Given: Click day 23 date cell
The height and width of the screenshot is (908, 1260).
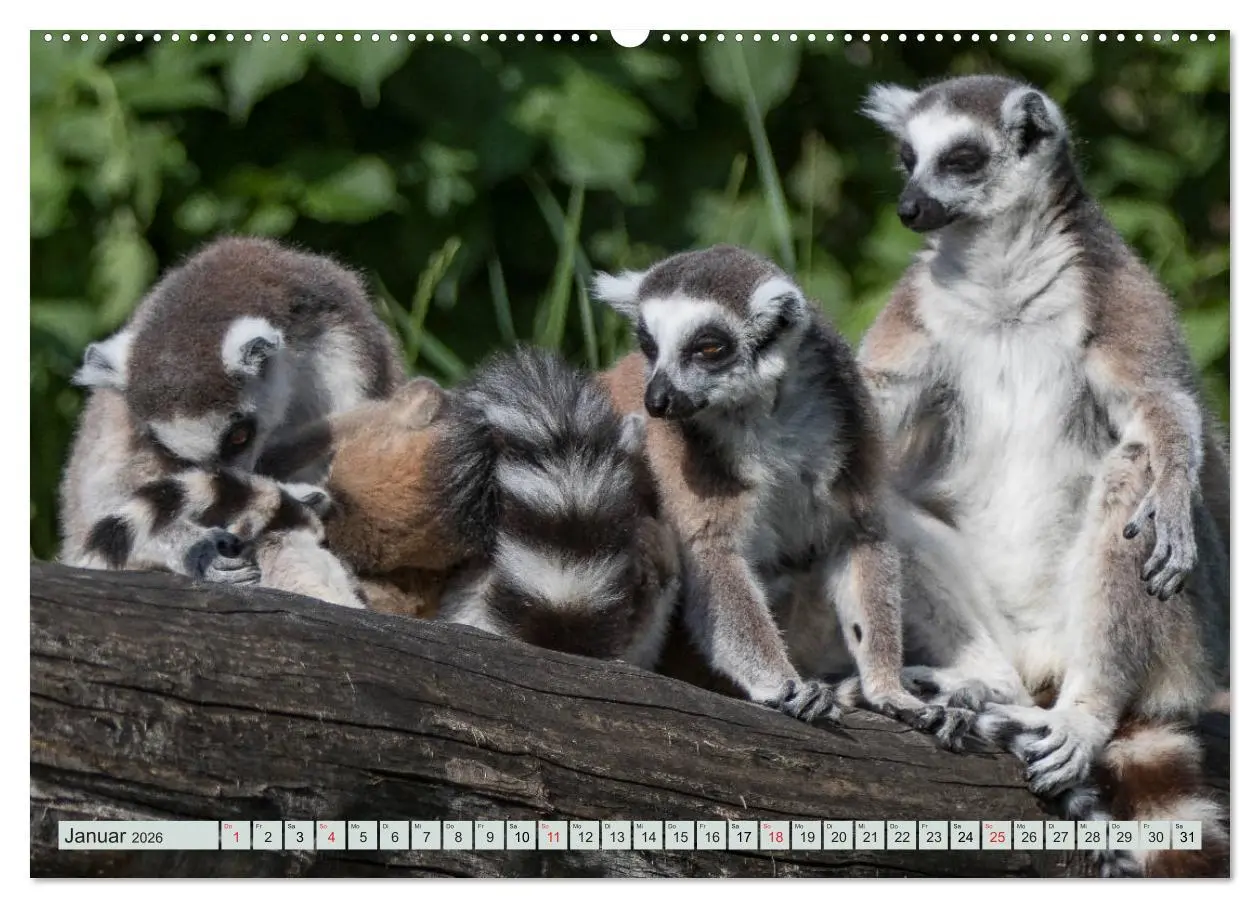Looking at the screenshot, I should click(x=933, y=836).
